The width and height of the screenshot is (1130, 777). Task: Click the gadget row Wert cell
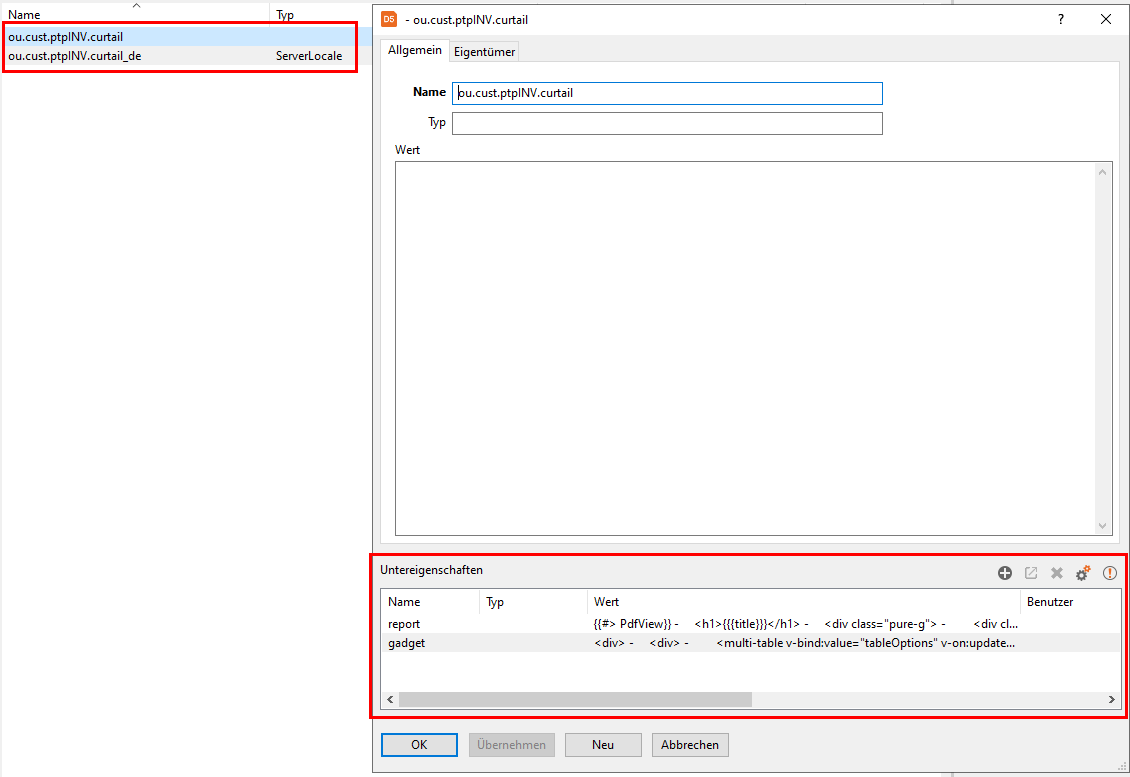[804, 643]
